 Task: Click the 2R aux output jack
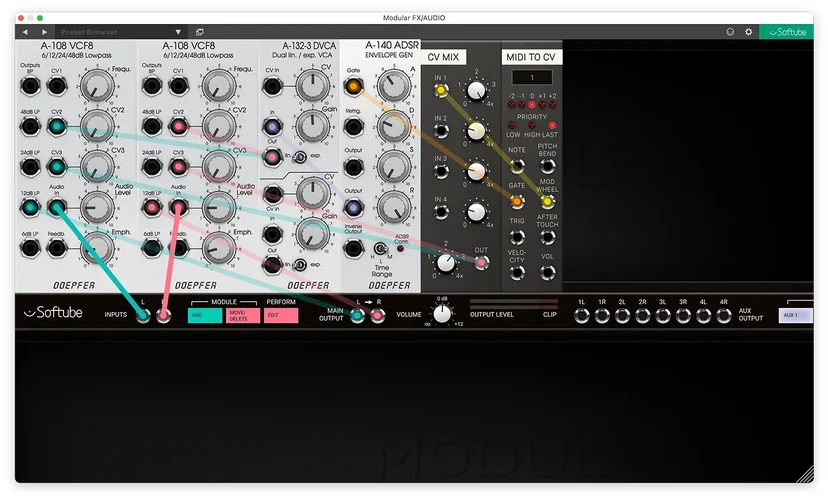642,316
